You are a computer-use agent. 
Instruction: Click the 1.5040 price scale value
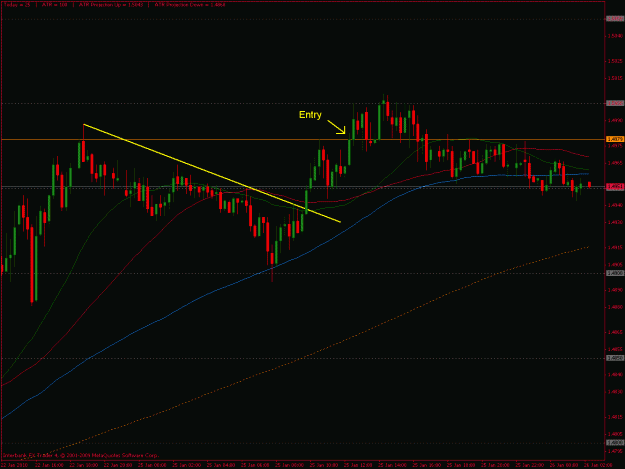[615, 36]
